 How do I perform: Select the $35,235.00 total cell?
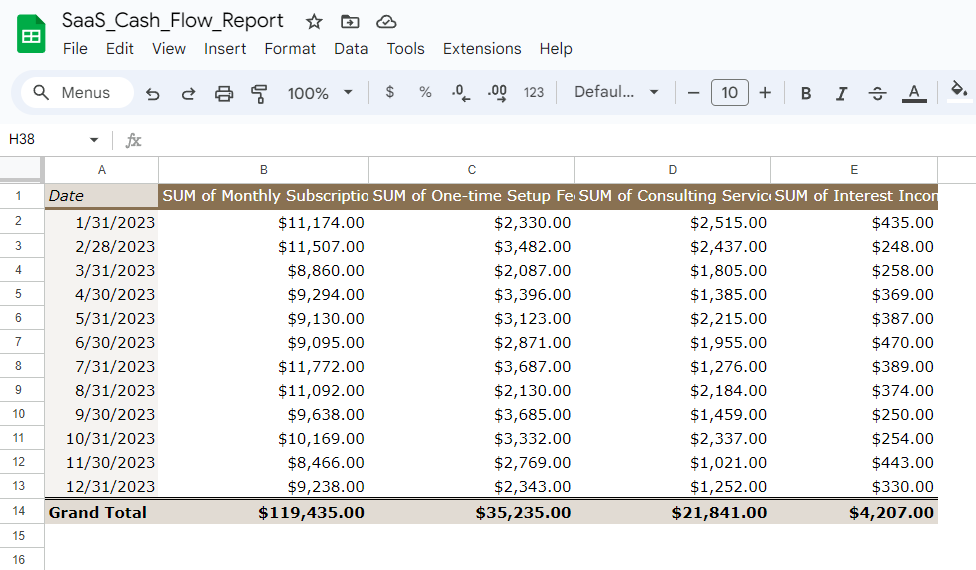click(x=471, y=512)
